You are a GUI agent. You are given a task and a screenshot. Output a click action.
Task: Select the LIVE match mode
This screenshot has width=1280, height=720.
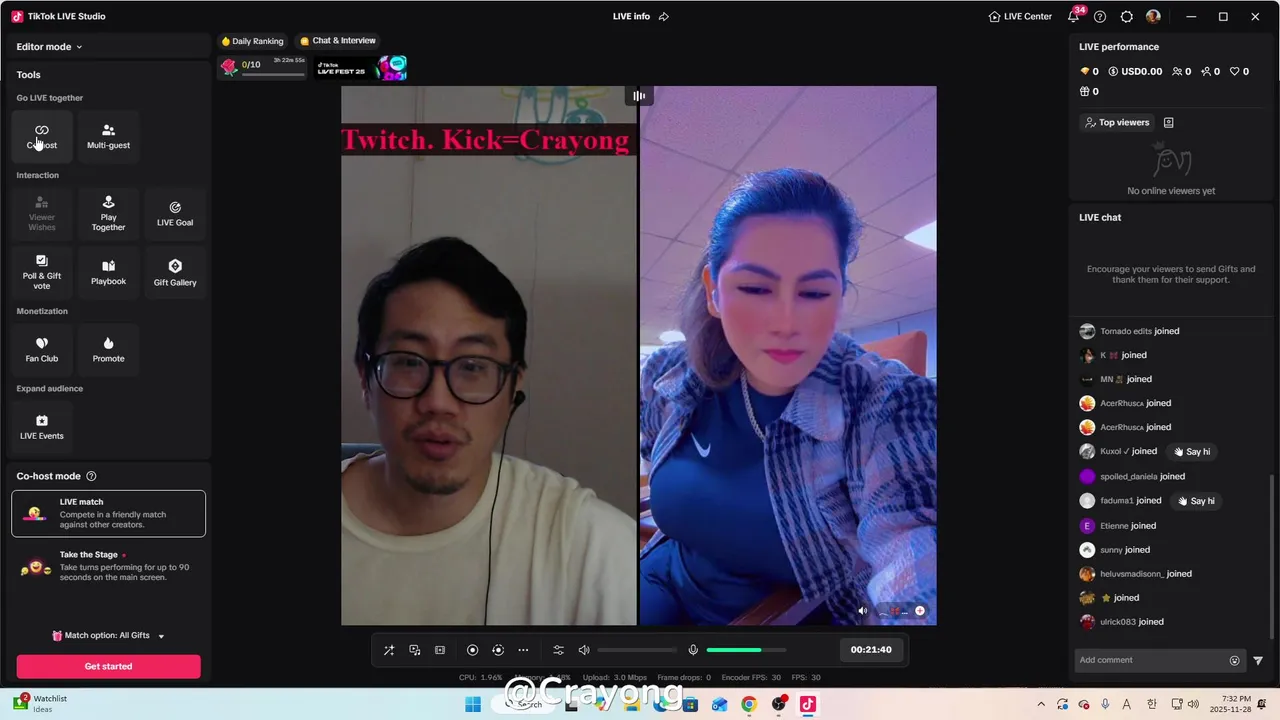click(x=108, y=513)
